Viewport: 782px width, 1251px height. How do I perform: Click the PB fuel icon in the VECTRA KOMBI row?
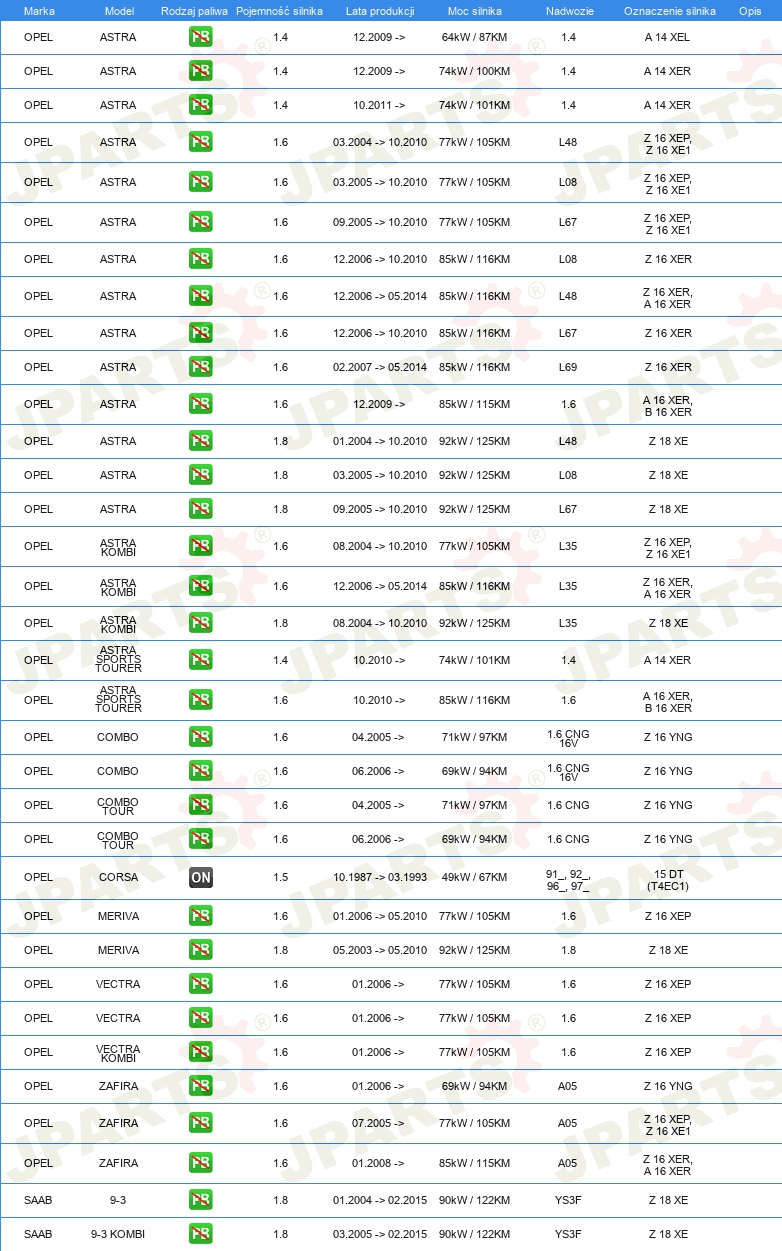[x=201, y=1052]
